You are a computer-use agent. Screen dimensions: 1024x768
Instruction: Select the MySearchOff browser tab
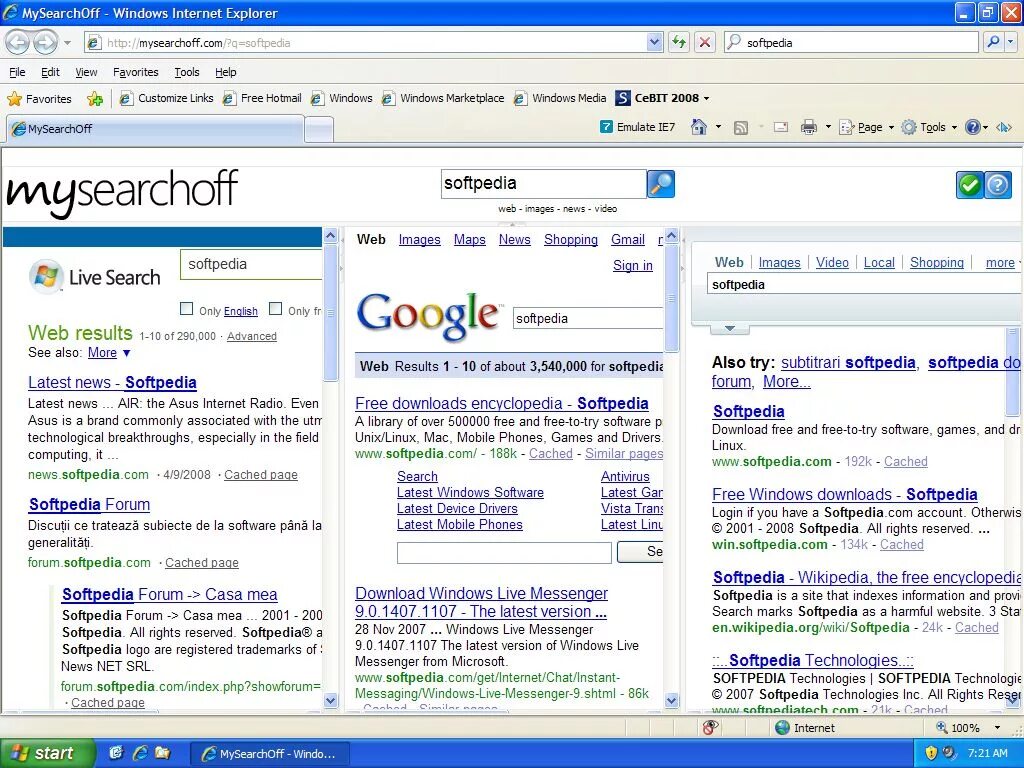(155, 129)
